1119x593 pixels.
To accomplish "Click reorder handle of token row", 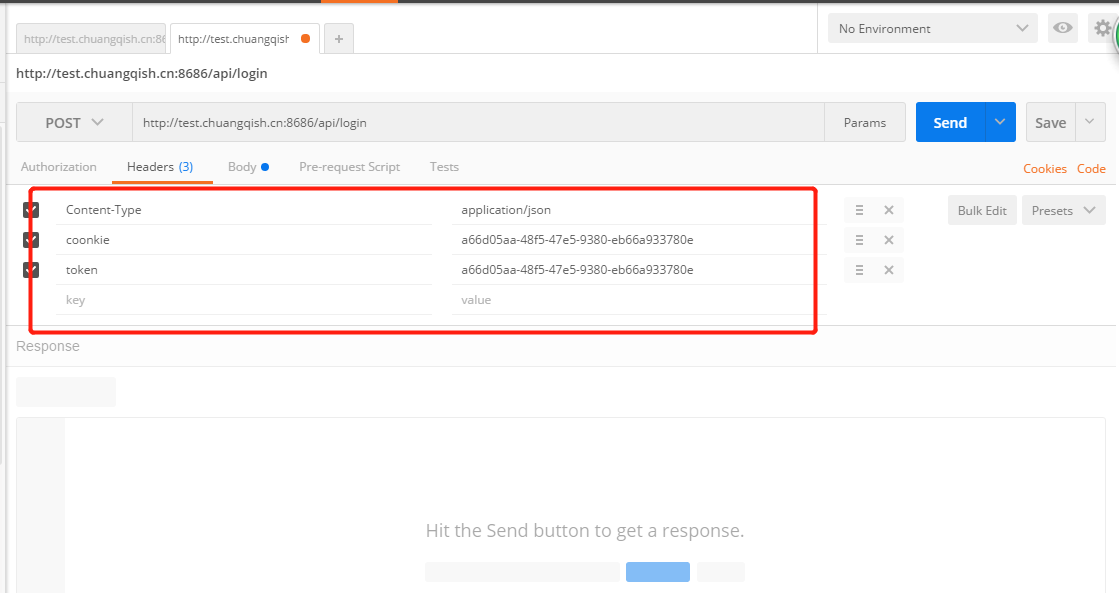I will tap(859, 270).
